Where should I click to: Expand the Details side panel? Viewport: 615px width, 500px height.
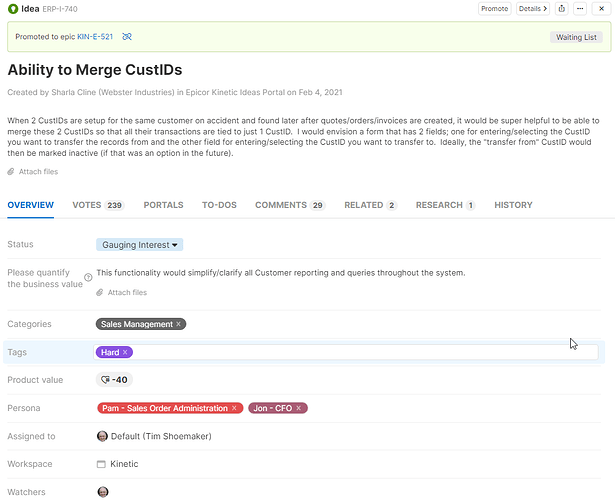[x=533, y=9]
